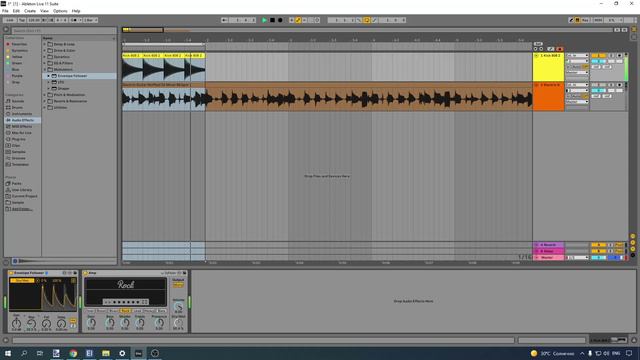
Task: Open the View menu
Action: [x=44, y=11]
